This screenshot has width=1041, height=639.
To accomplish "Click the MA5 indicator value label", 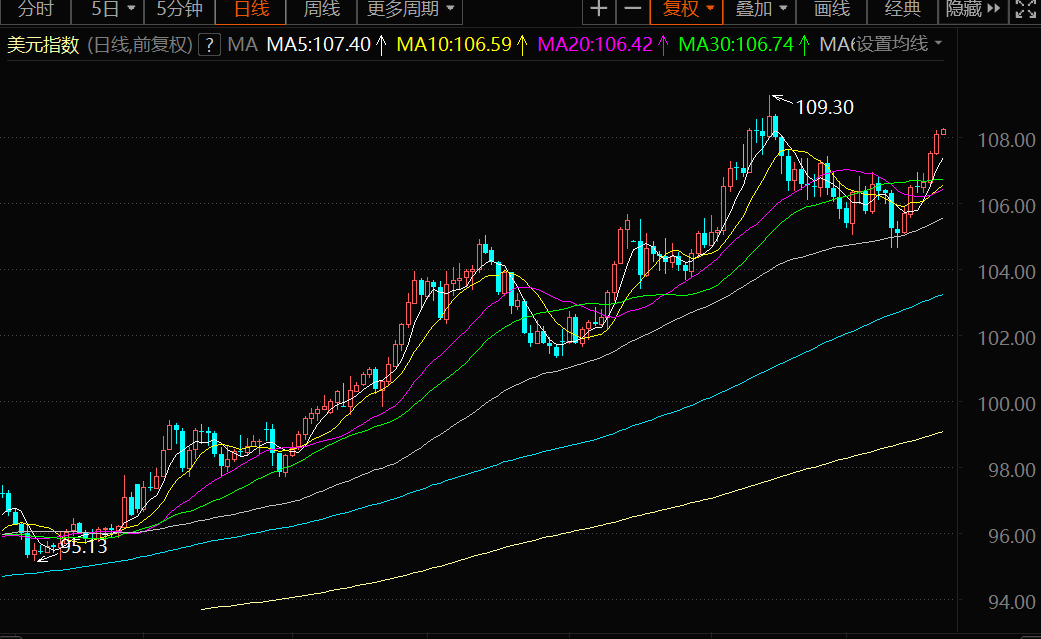I will (318, 44).
